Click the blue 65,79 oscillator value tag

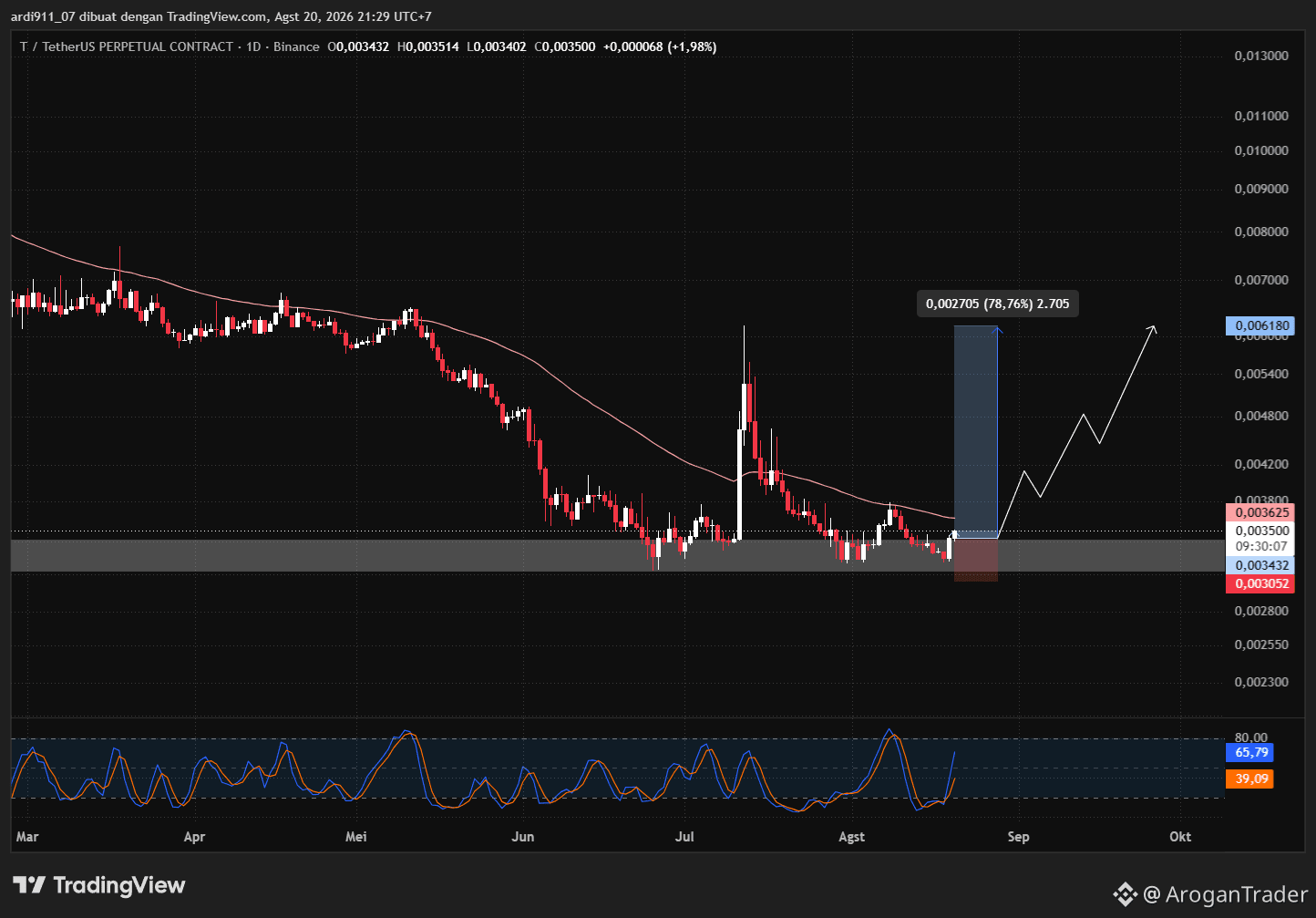pos(1249,753)
